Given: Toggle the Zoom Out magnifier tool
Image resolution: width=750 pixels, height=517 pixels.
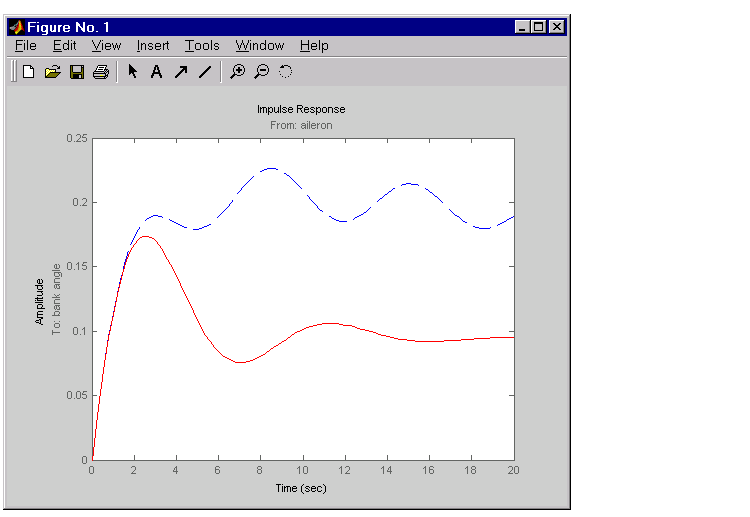Looking at the screenshot, I should coord(261,72).
